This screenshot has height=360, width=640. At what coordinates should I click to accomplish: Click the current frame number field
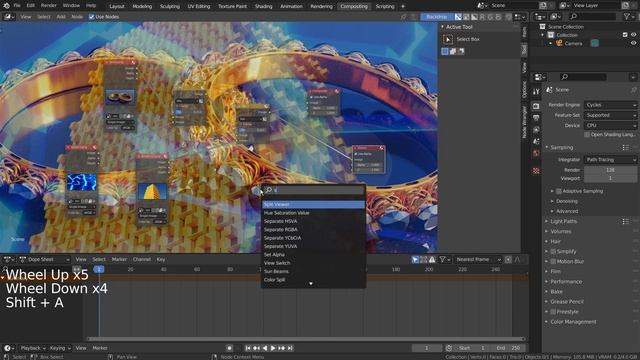click(427, 348)
